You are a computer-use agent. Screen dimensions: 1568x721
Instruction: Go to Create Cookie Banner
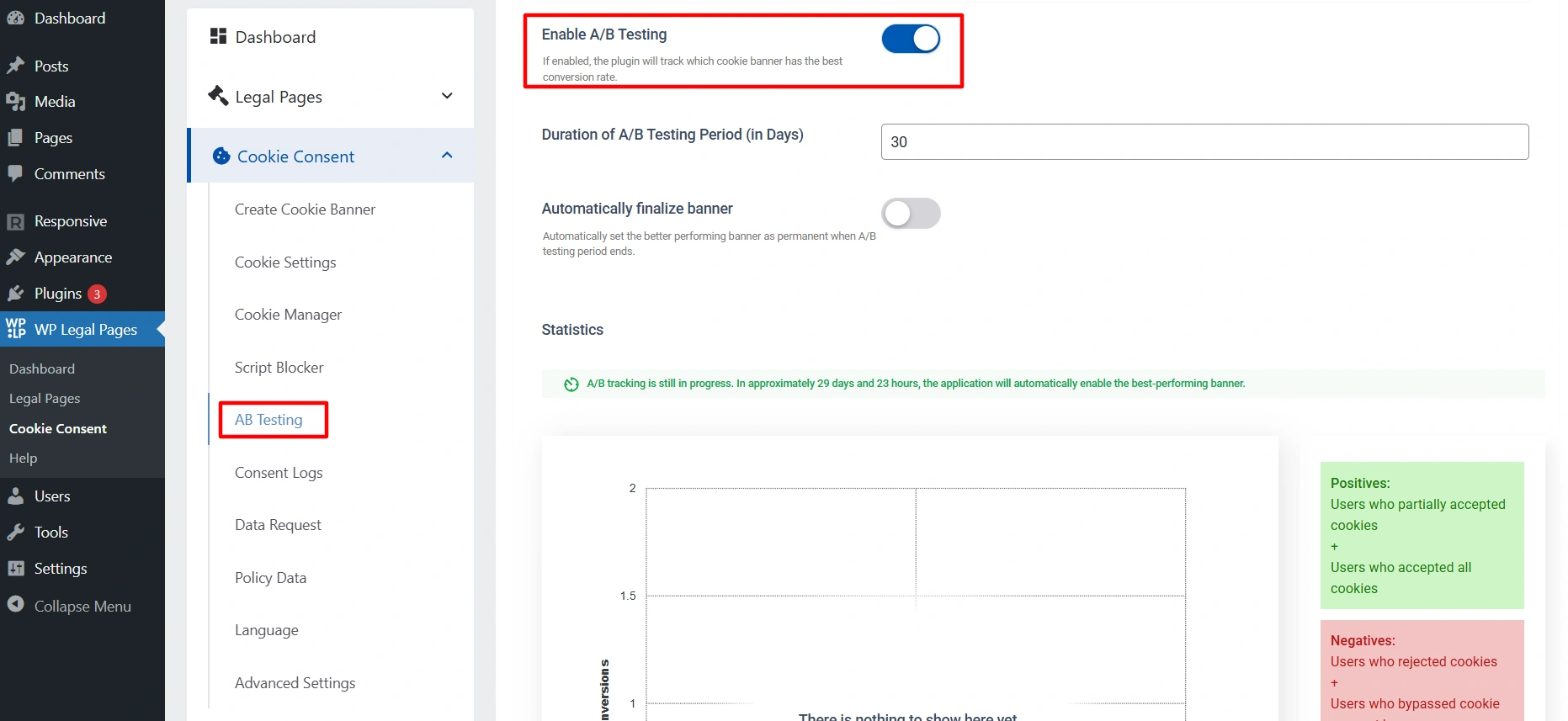coord(305,209)
